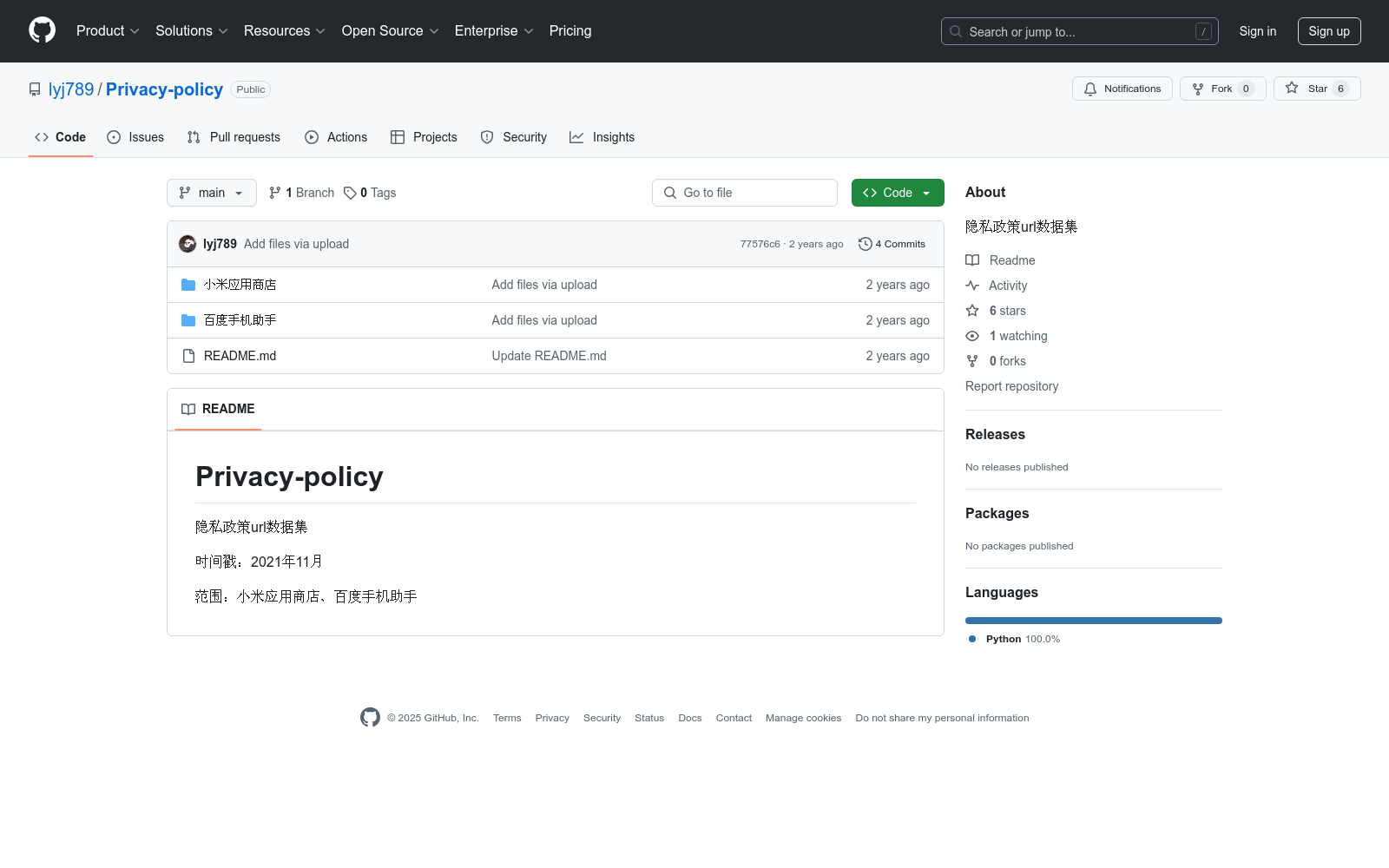Focus the Search or jump to field

[x=1080, y=31]
